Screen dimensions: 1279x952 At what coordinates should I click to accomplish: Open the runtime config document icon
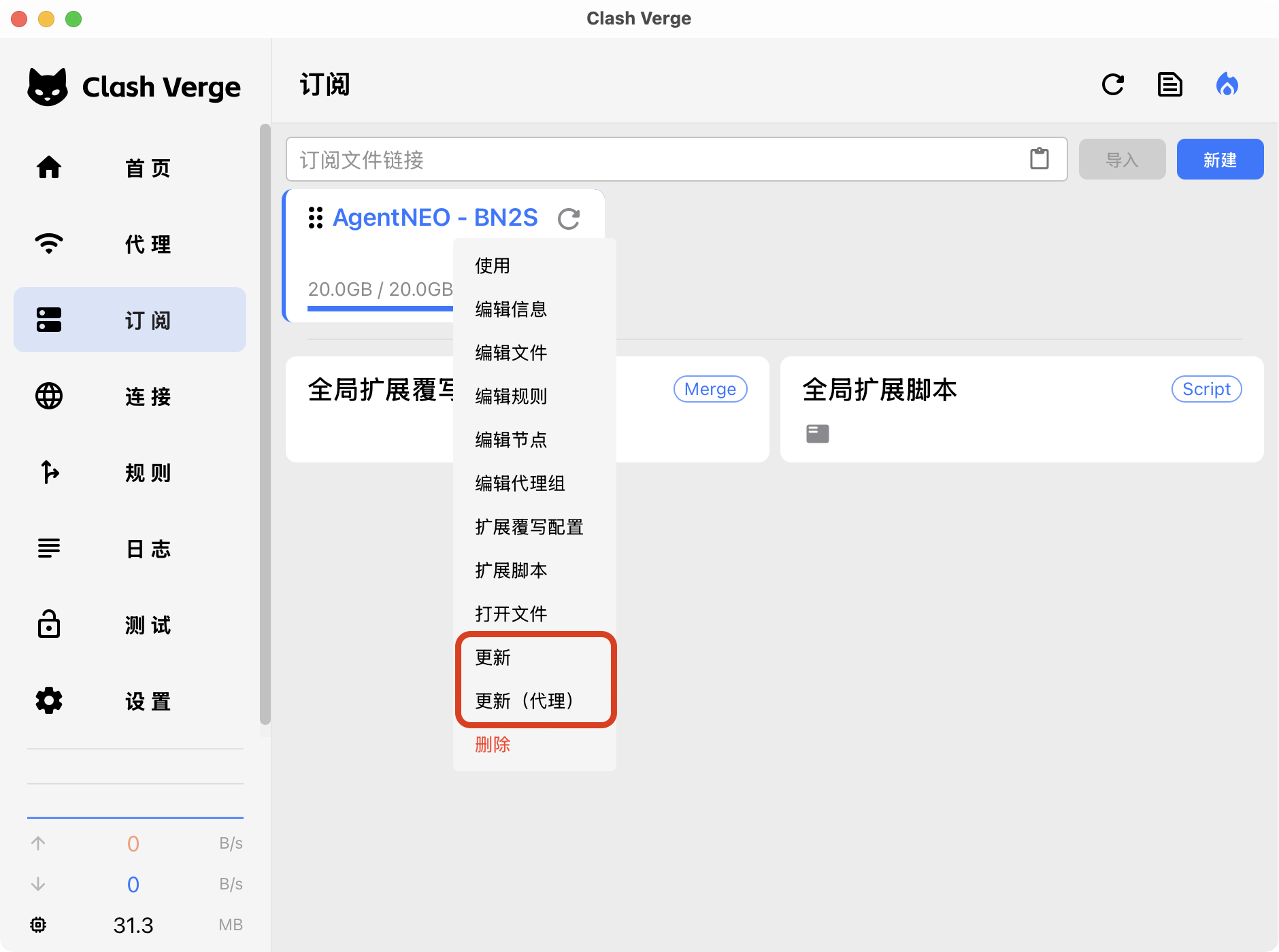click(1170, 85)
